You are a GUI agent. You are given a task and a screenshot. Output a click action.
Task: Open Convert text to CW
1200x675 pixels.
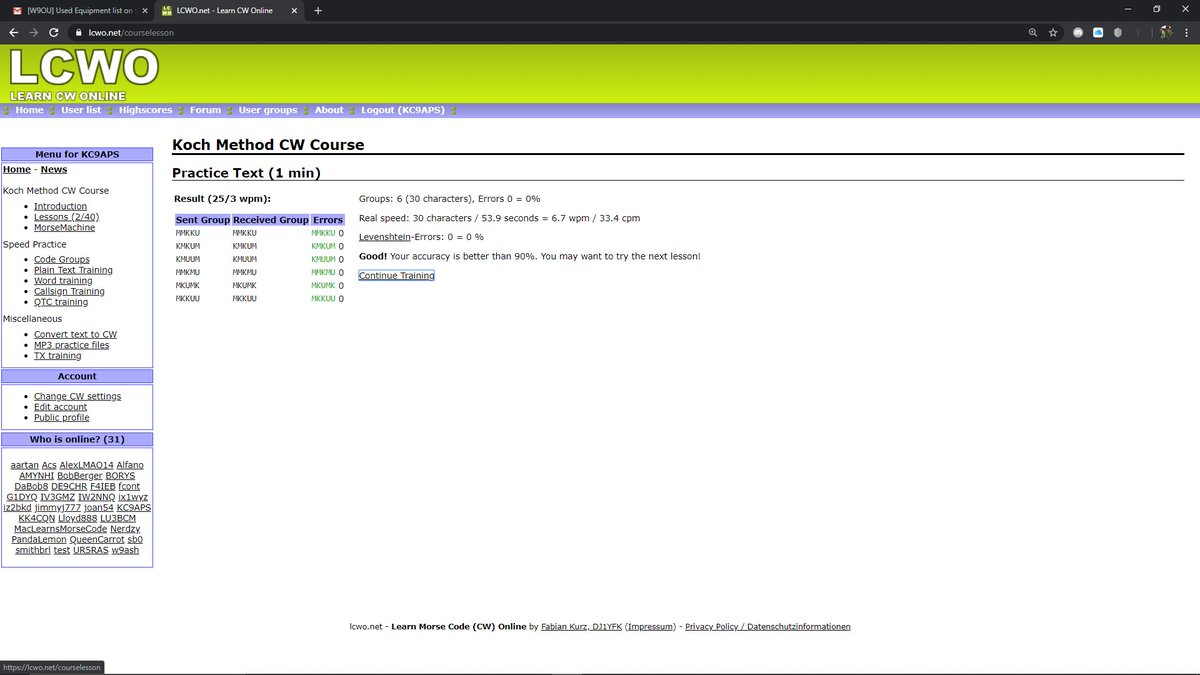[x=75, y=334]
